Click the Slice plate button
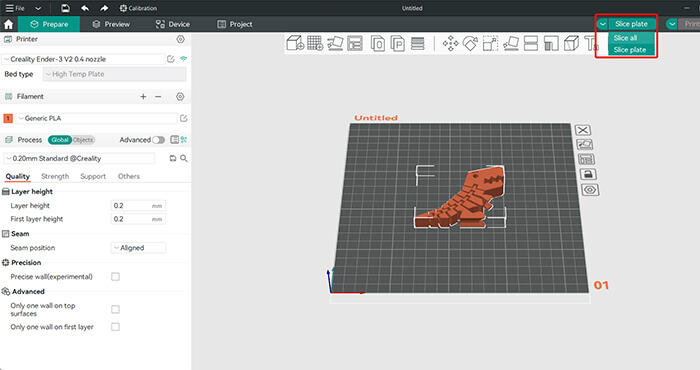Image resolution: width=700 pixels, height=370 pixels. (632, 24)
